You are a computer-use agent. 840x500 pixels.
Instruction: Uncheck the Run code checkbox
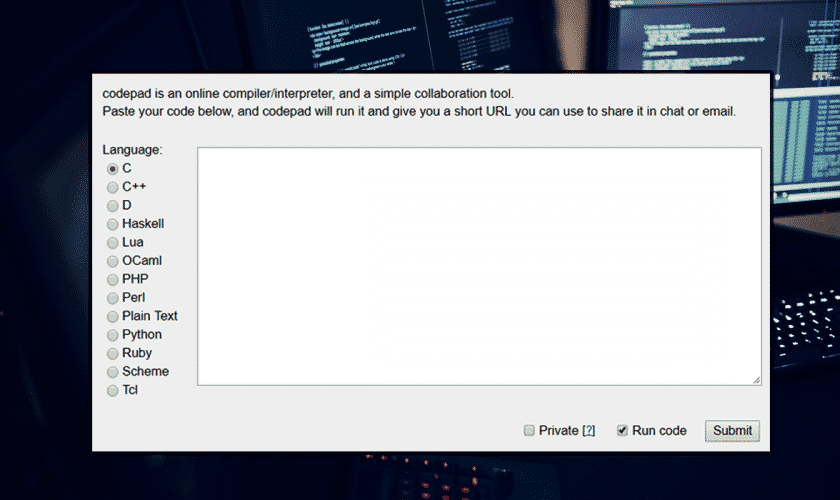[622, 430]
